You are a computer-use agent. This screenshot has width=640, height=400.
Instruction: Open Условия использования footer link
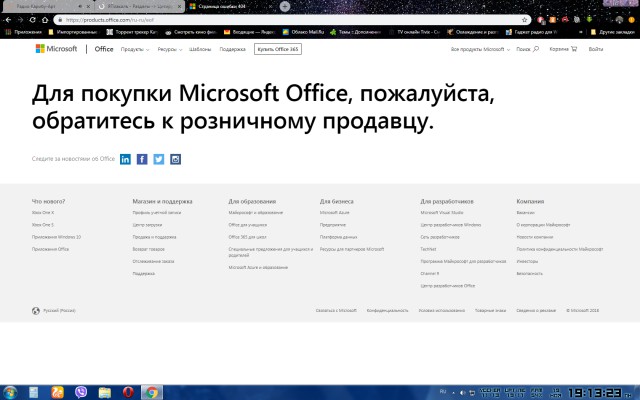[x=442, y=311]
